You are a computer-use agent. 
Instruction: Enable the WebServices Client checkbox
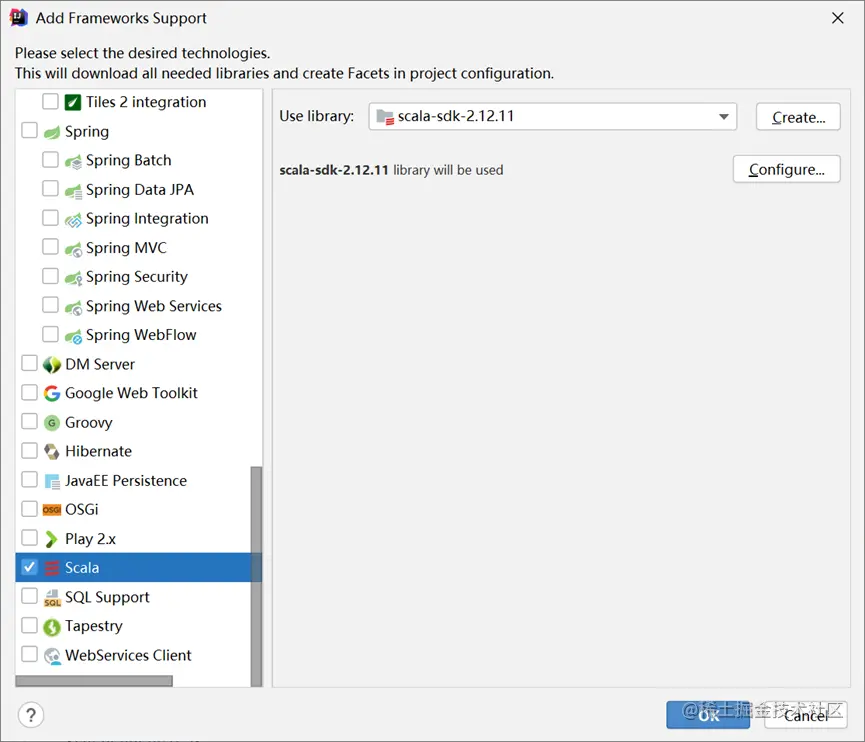[x=29, y=654]
